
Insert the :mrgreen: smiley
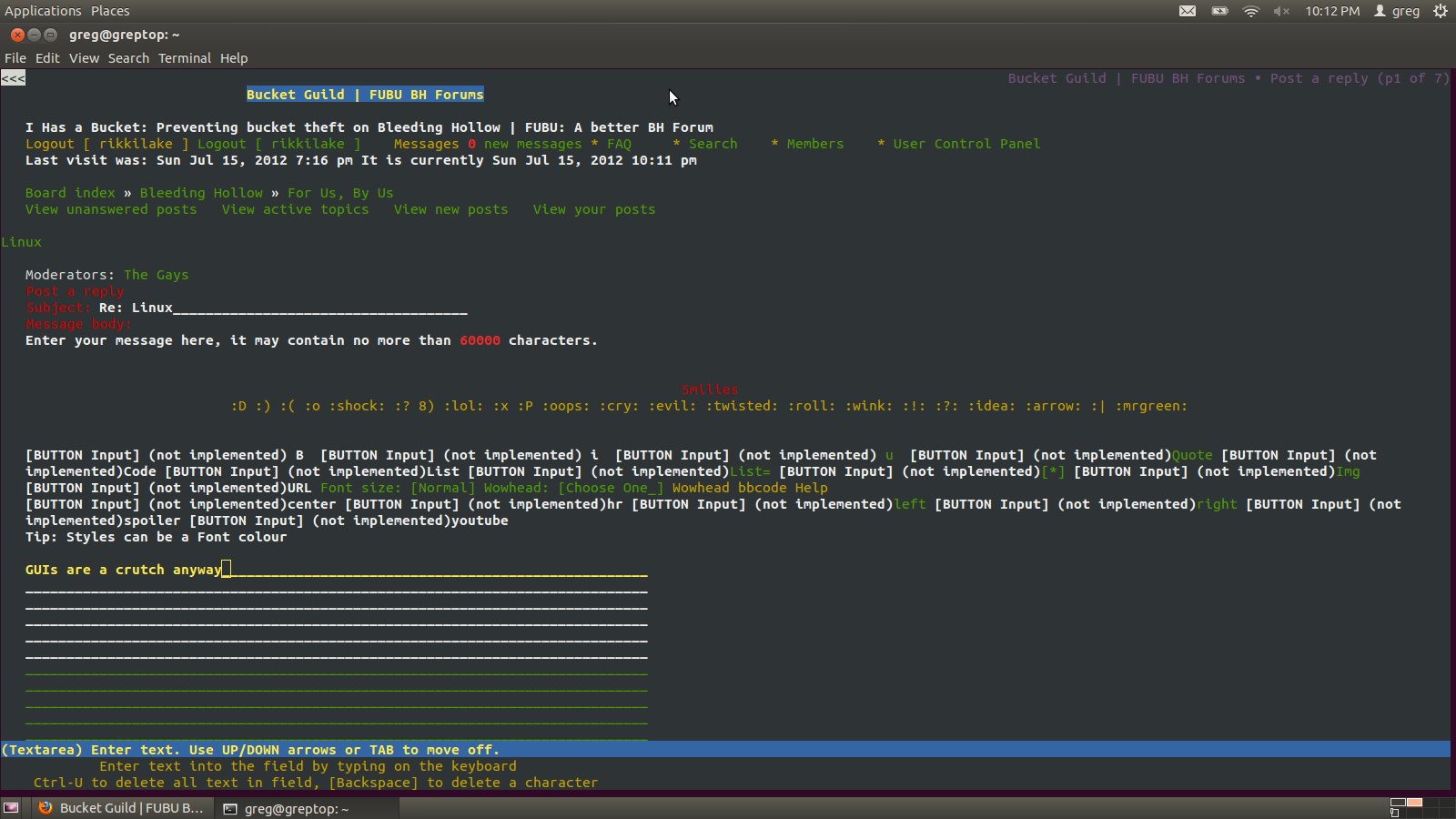click(x=1151, y=406)
